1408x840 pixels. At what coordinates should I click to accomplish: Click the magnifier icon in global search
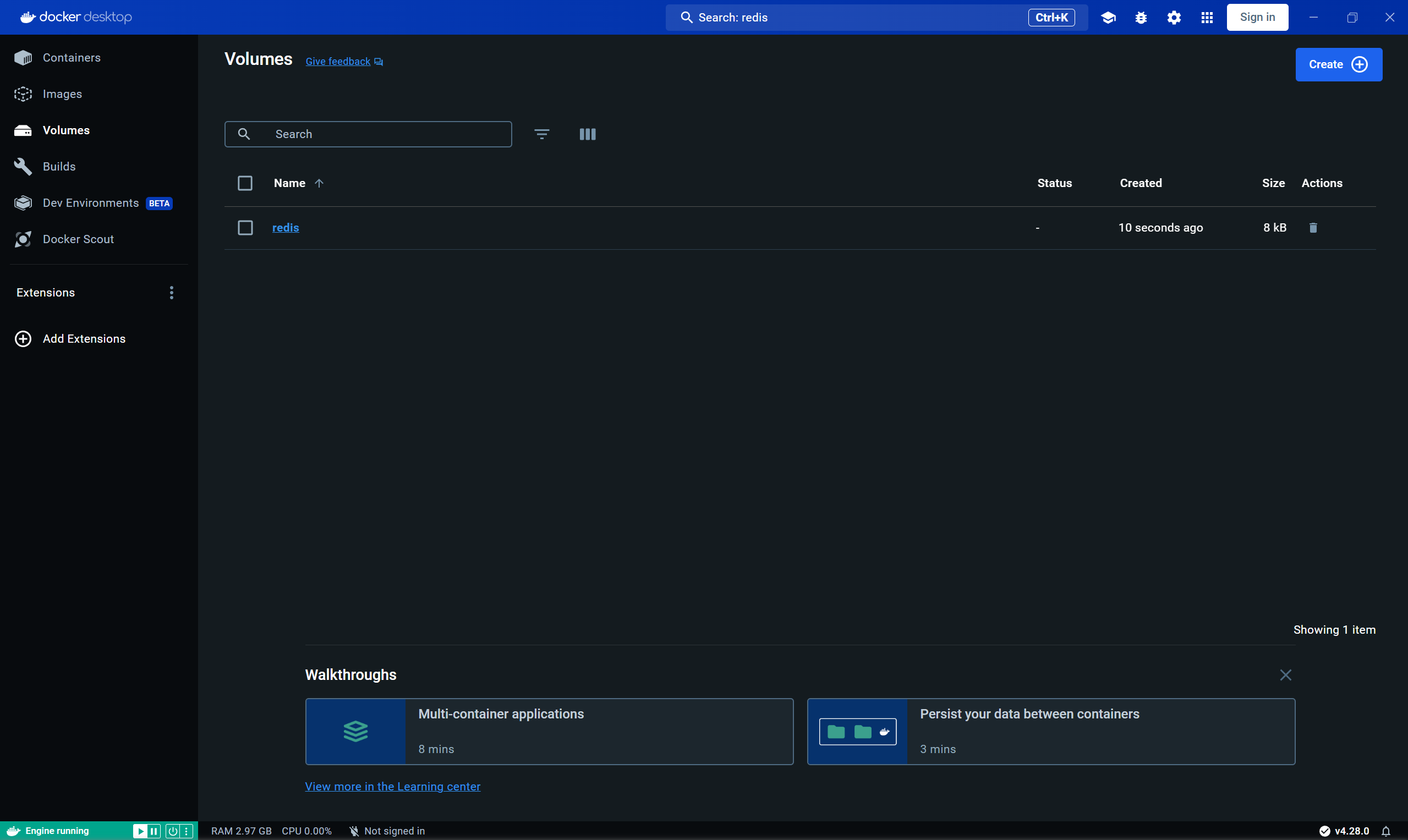(x=686, y=18)
